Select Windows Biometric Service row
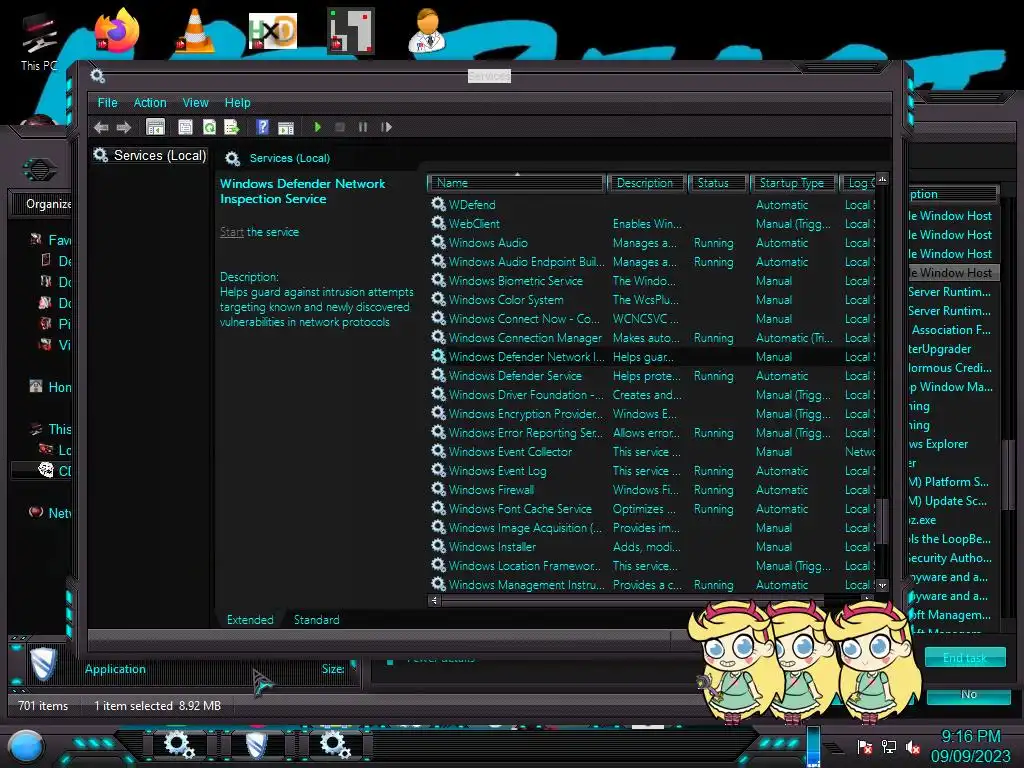The image size is (1024, 768). click(652, 281)
